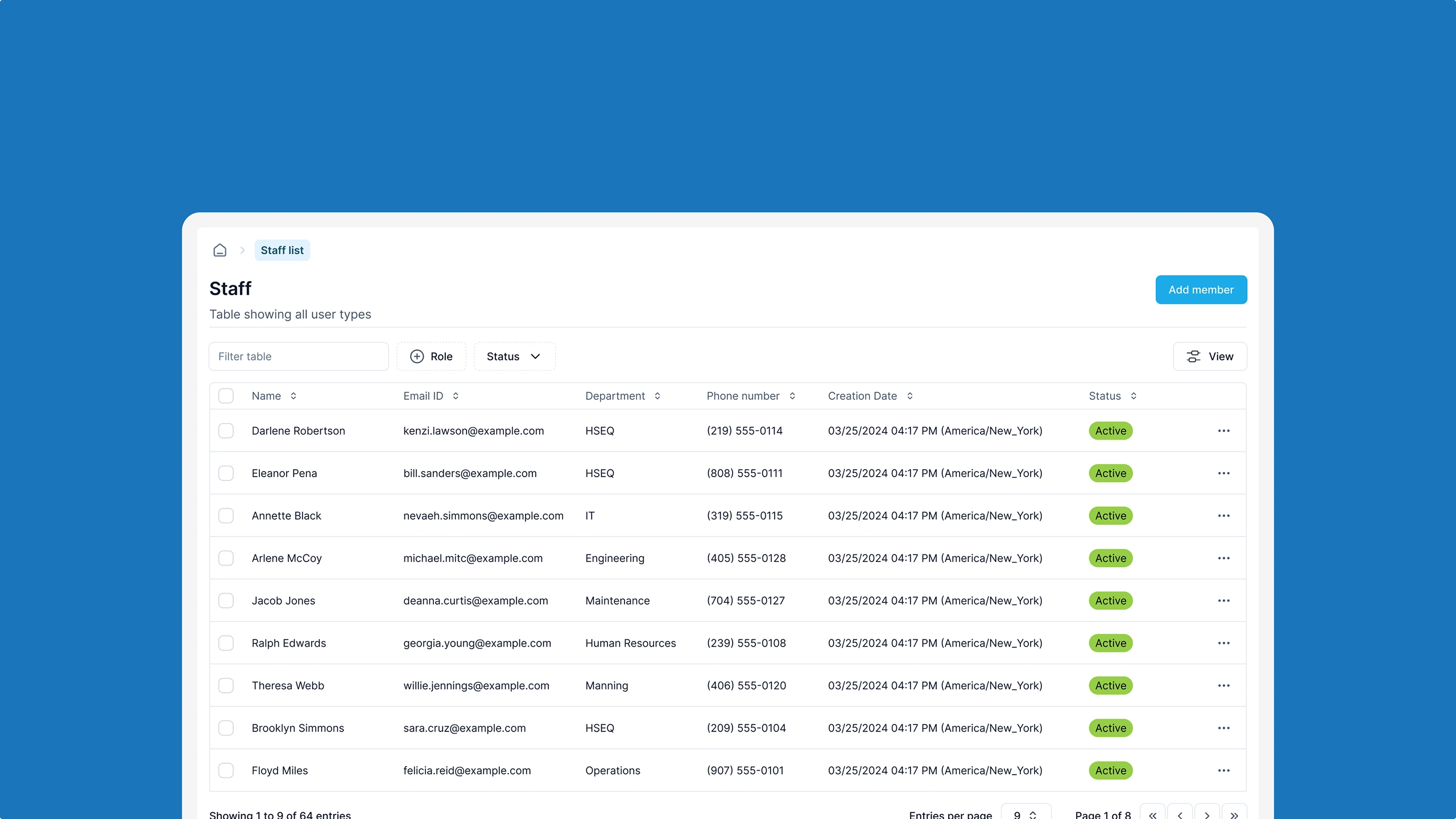Go to the next page arrow

1207,814
